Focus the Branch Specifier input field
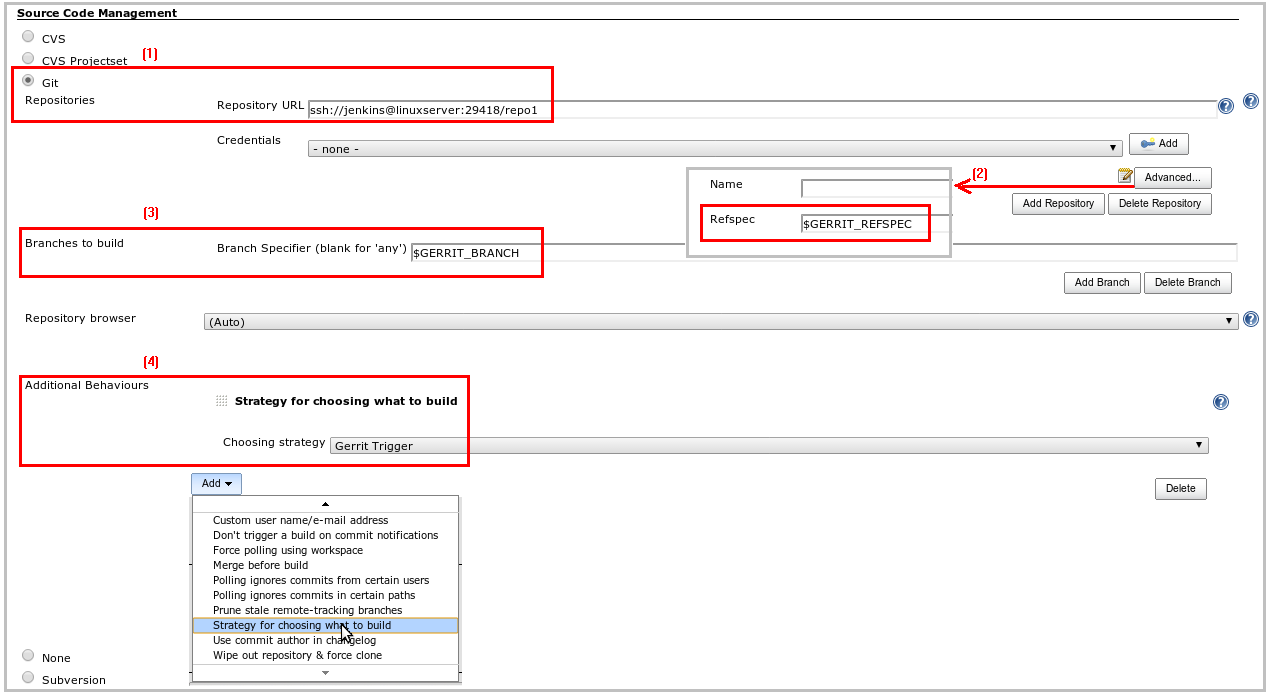The height and width of the screenshot is (694, 1268). pos(824,253)
